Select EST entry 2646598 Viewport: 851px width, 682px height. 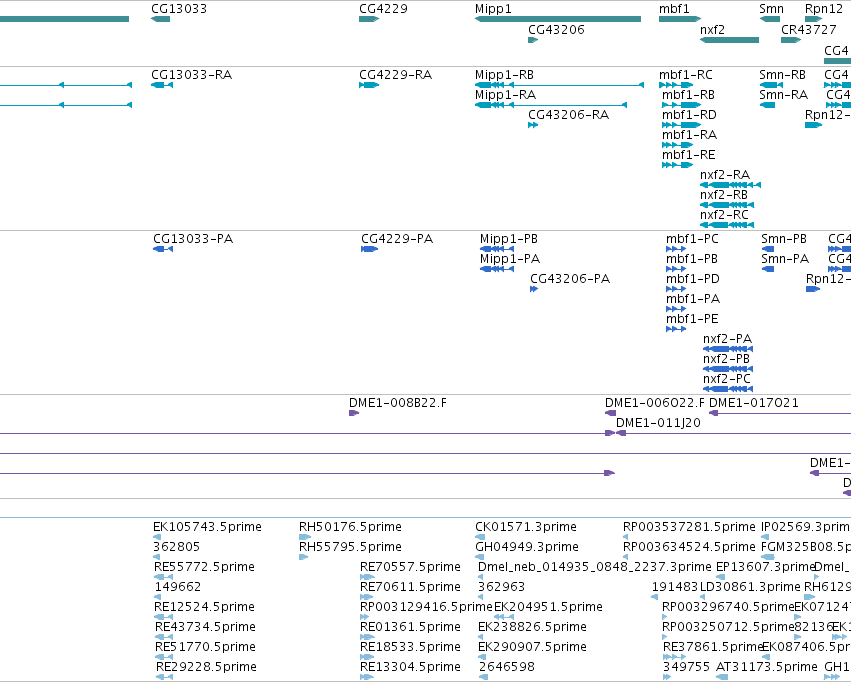pyautogui.click(x=483, y=677)
